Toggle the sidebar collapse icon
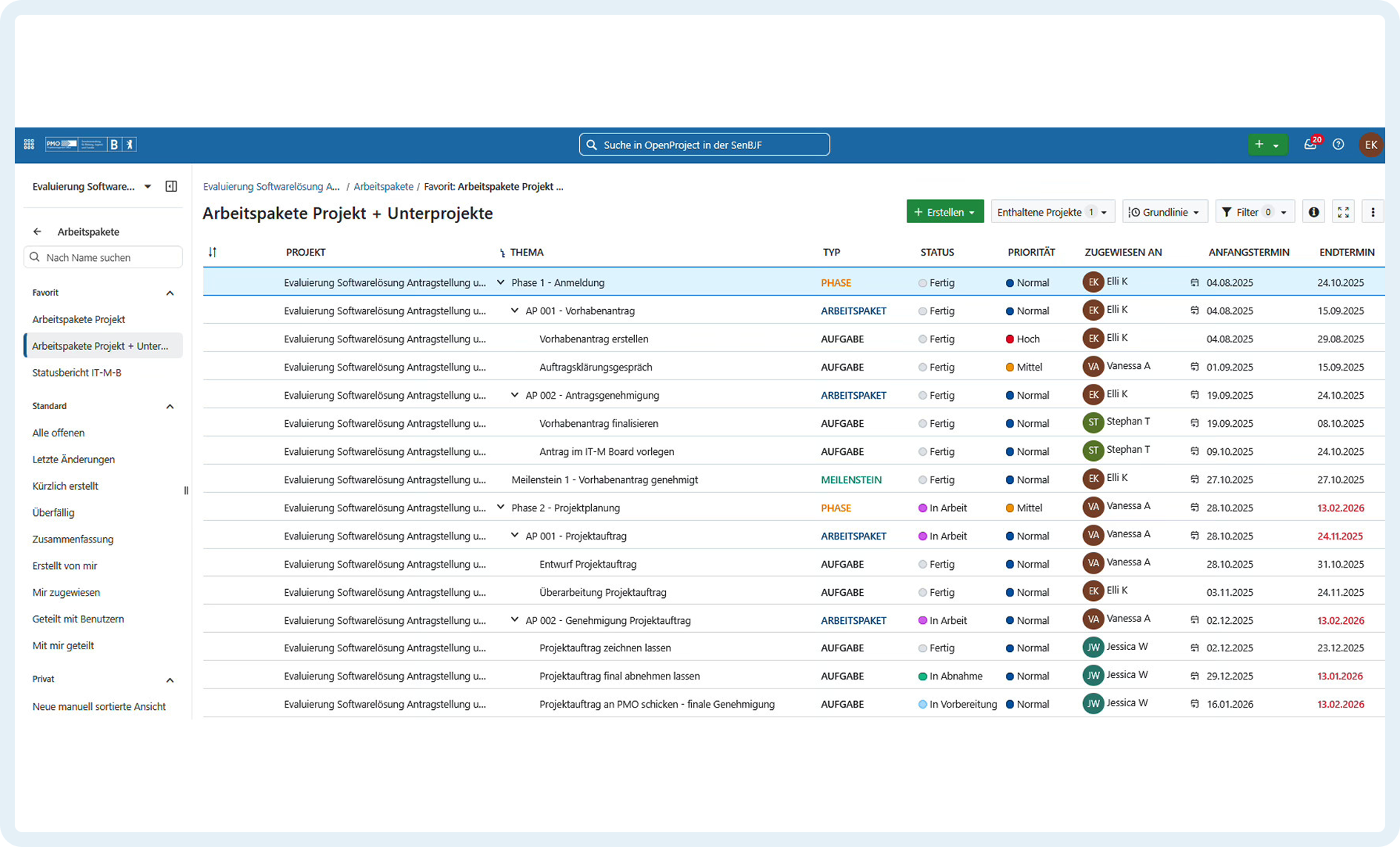This screenshot has width=1400, height=847. pyautogui.click(x=171, y=186)
